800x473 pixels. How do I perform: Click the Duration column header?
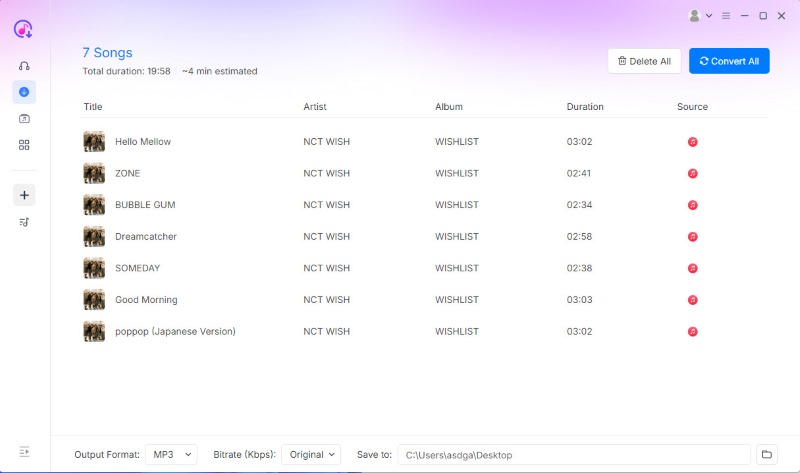[x=585, y=107]
